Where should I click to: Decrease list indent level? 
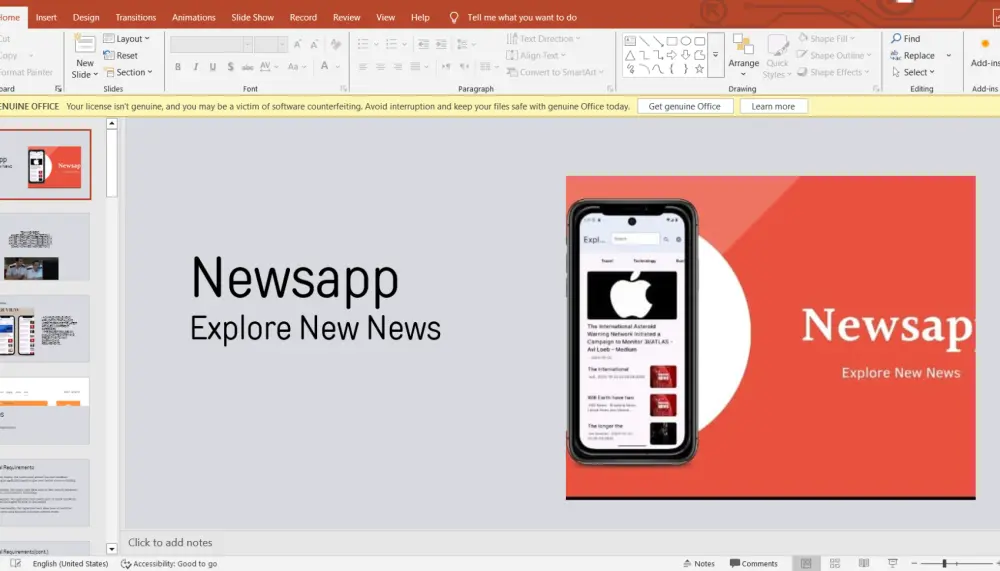[423, 44]
